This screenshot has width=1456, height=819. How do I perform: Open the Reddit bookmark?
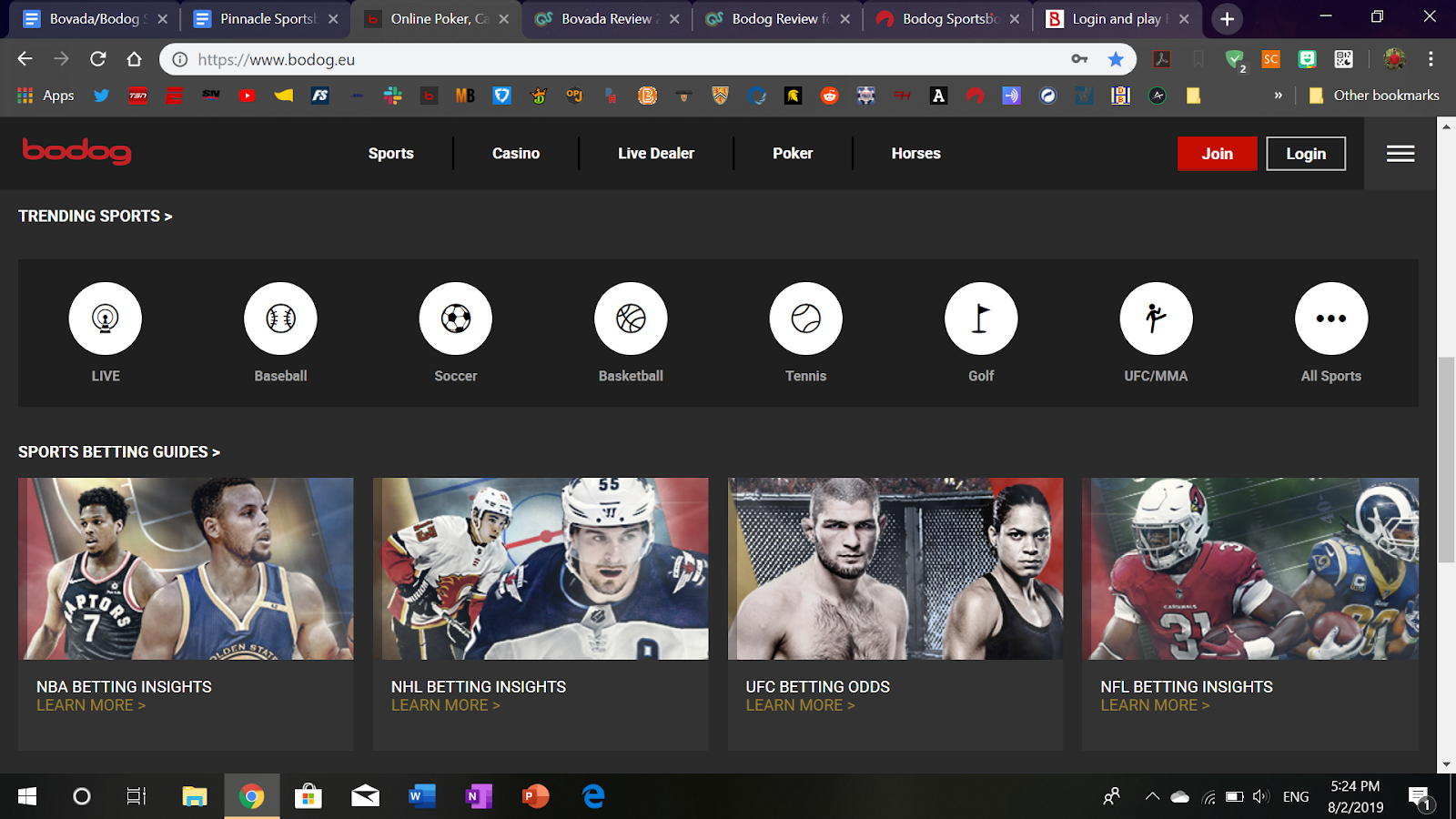[x=829, y=96]
